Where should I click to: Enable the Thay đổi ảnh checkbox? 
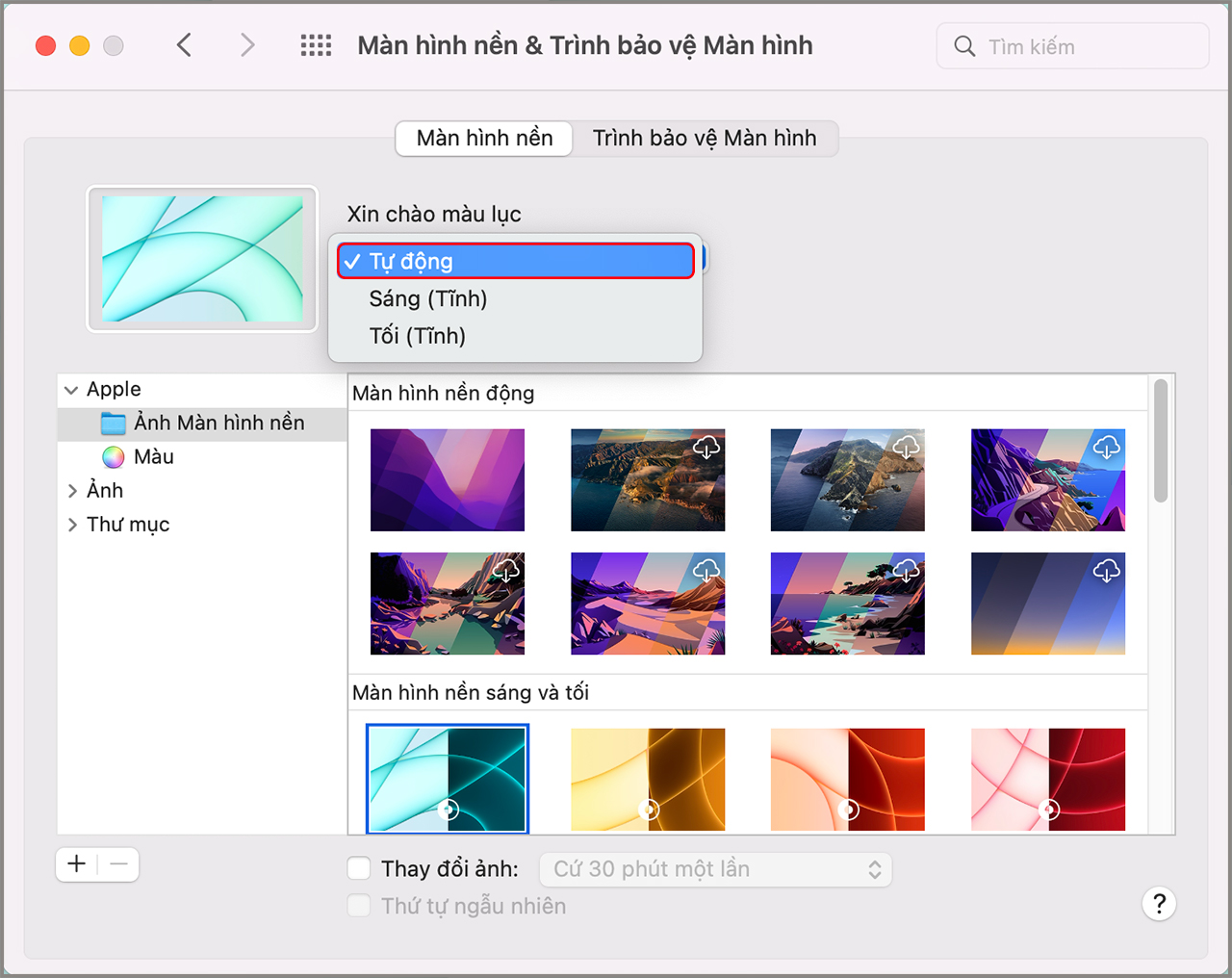coord(359,868)
